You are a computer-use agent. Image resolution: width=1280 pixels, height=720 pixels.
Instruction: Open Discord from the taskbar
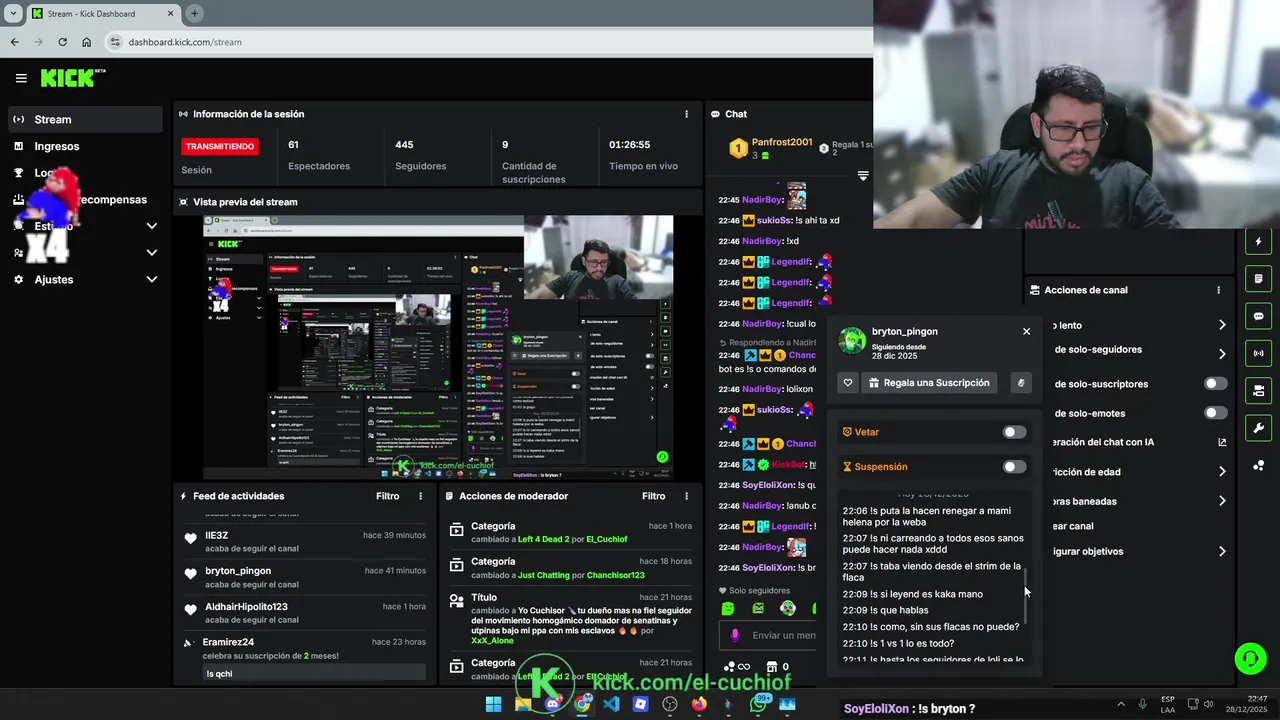tap(552, 704)
